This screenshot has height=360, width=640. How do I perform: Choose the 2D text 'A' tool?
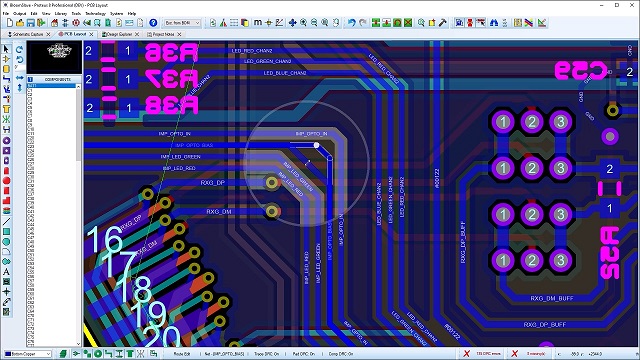tap(7, 271)
